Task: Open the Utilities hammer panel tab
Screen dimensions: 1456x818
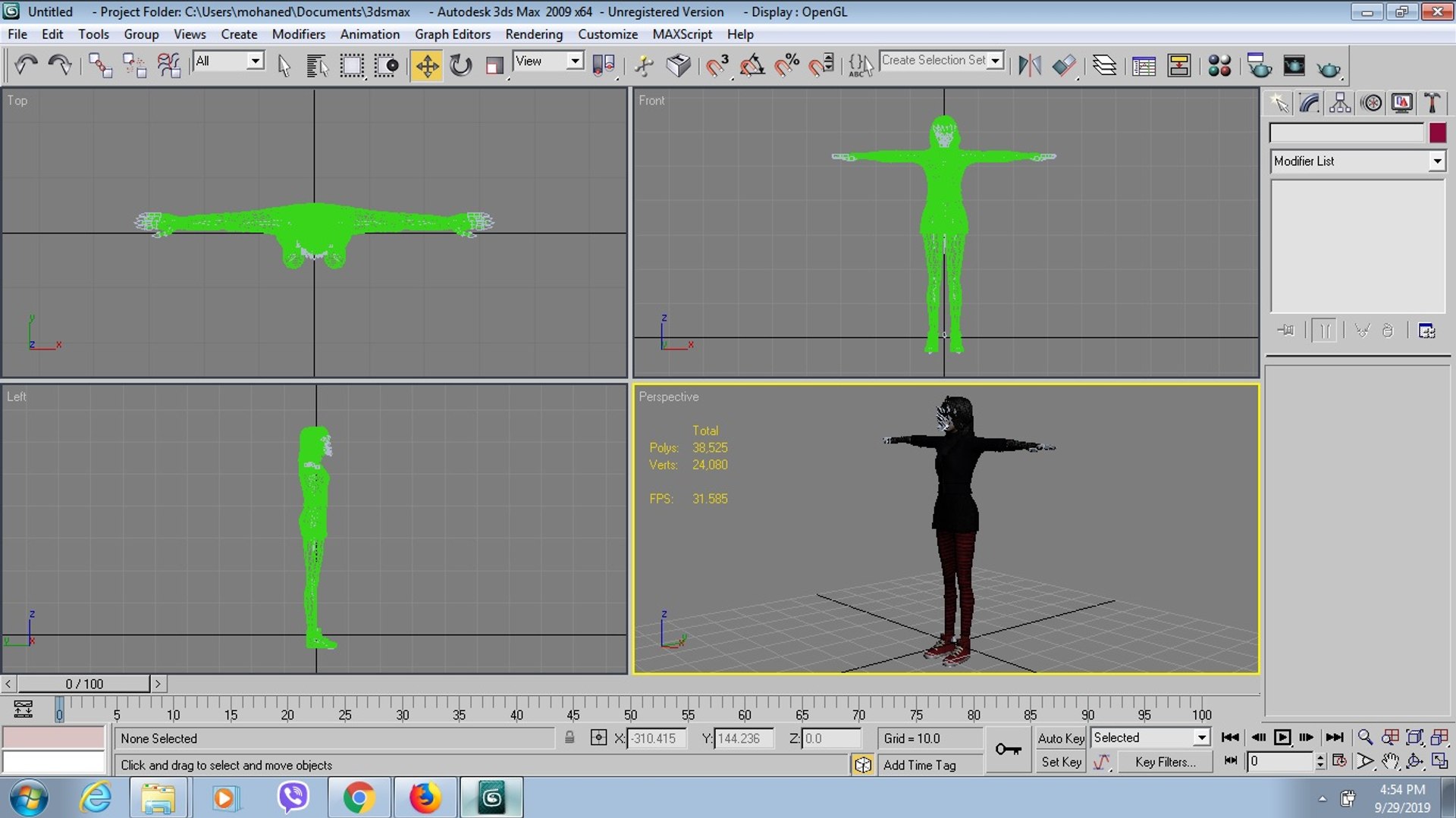Action: (x=1432, y=102)
